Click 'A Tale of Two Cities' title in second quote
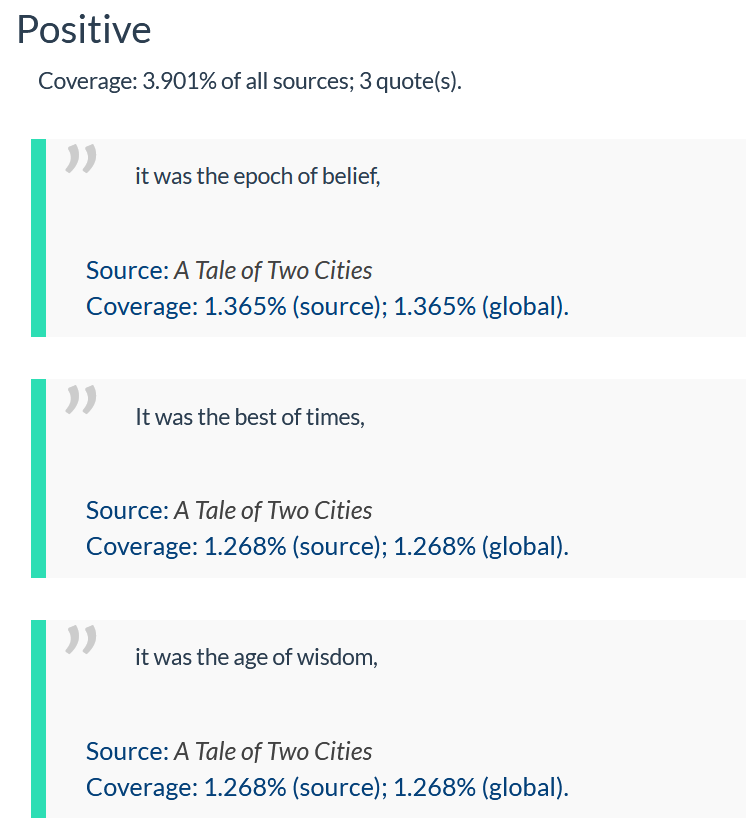The width and height of the screenshot is (746, 823). [273, 511]
